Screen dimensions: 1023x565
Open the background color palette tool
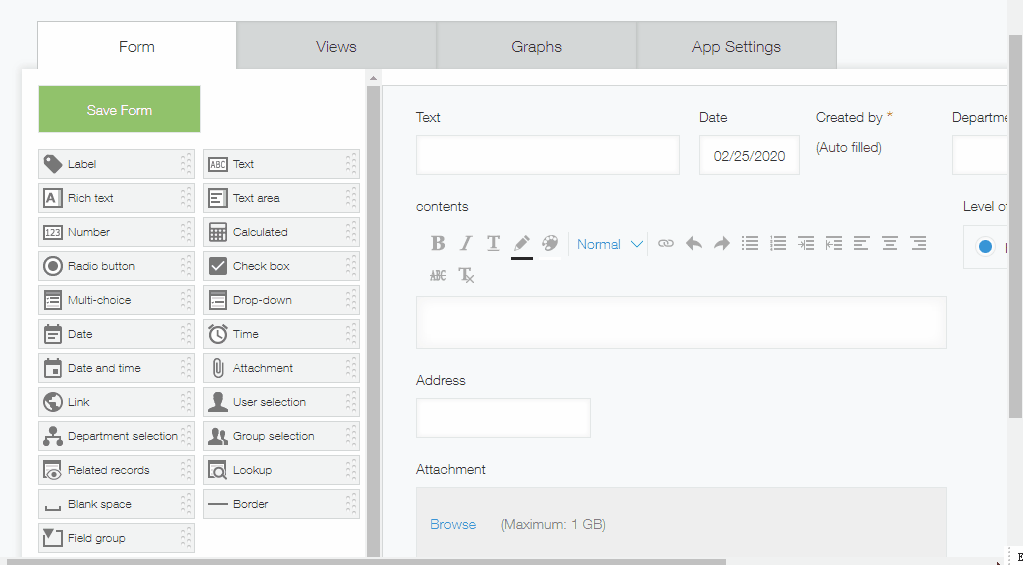pyautogui.click(x=550, y=244)
